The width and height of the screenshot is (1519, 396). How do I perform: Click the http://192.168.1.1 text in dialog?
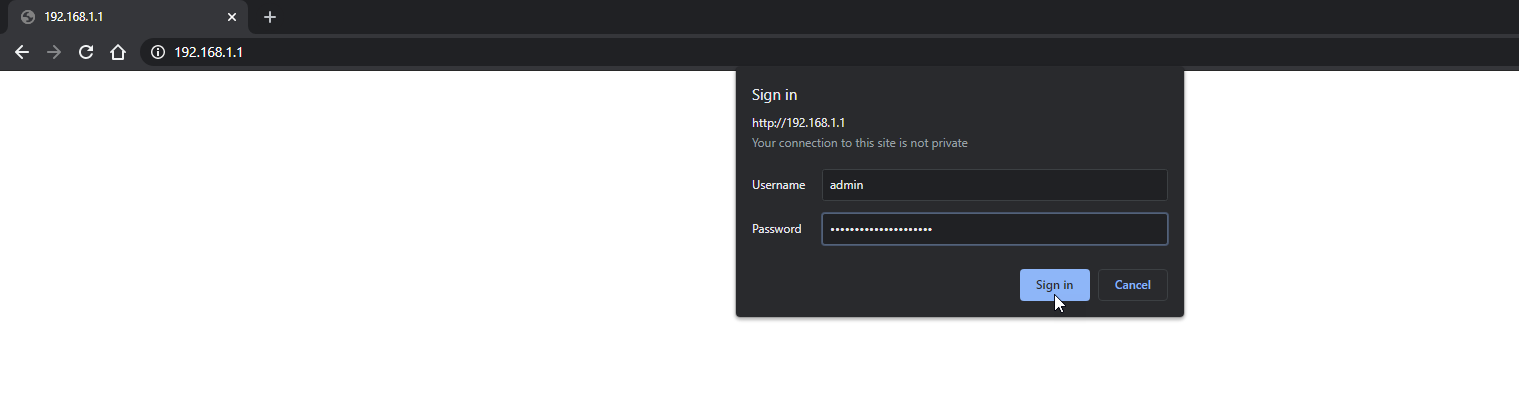tap(798, 122)
